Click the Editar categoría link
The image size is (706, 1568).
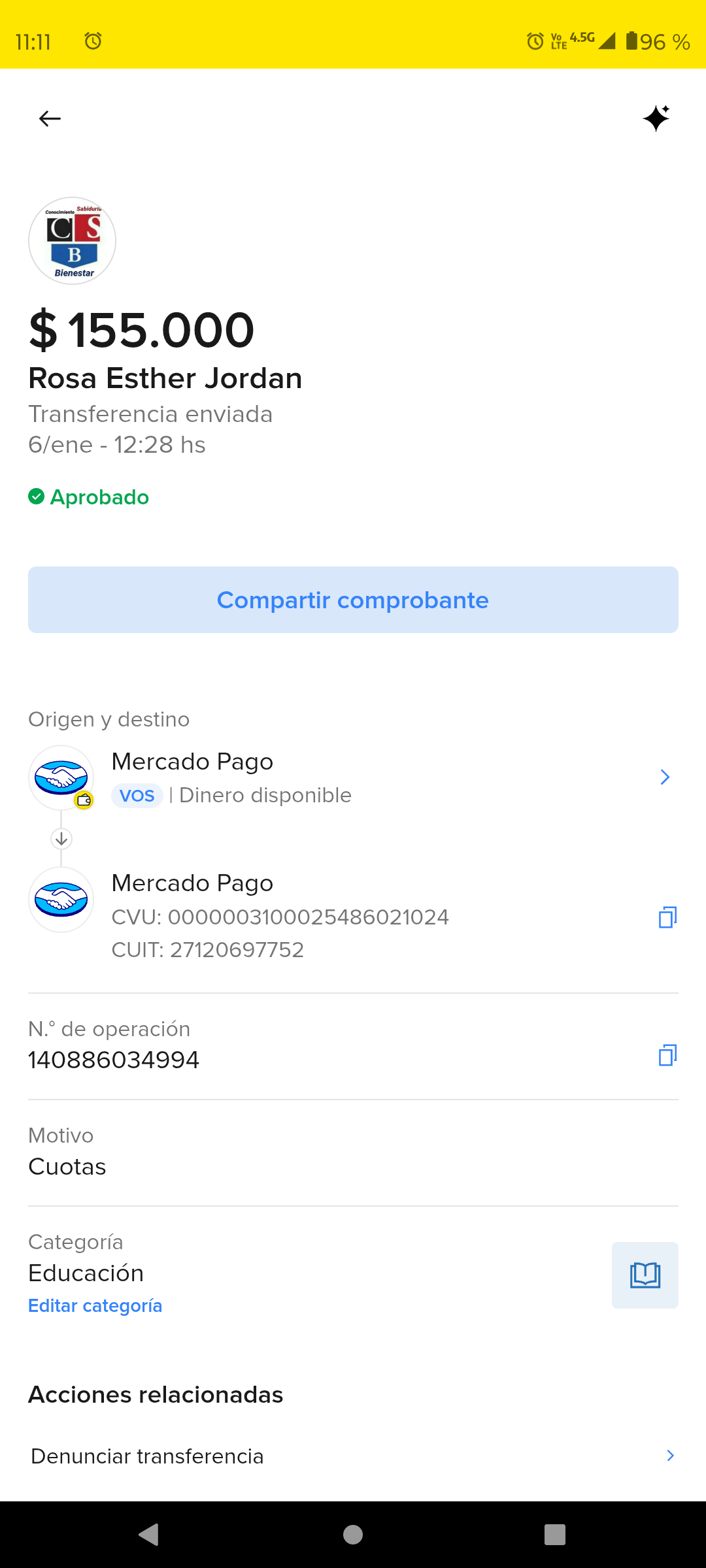pyautogui.click(x=95, y=1305)
